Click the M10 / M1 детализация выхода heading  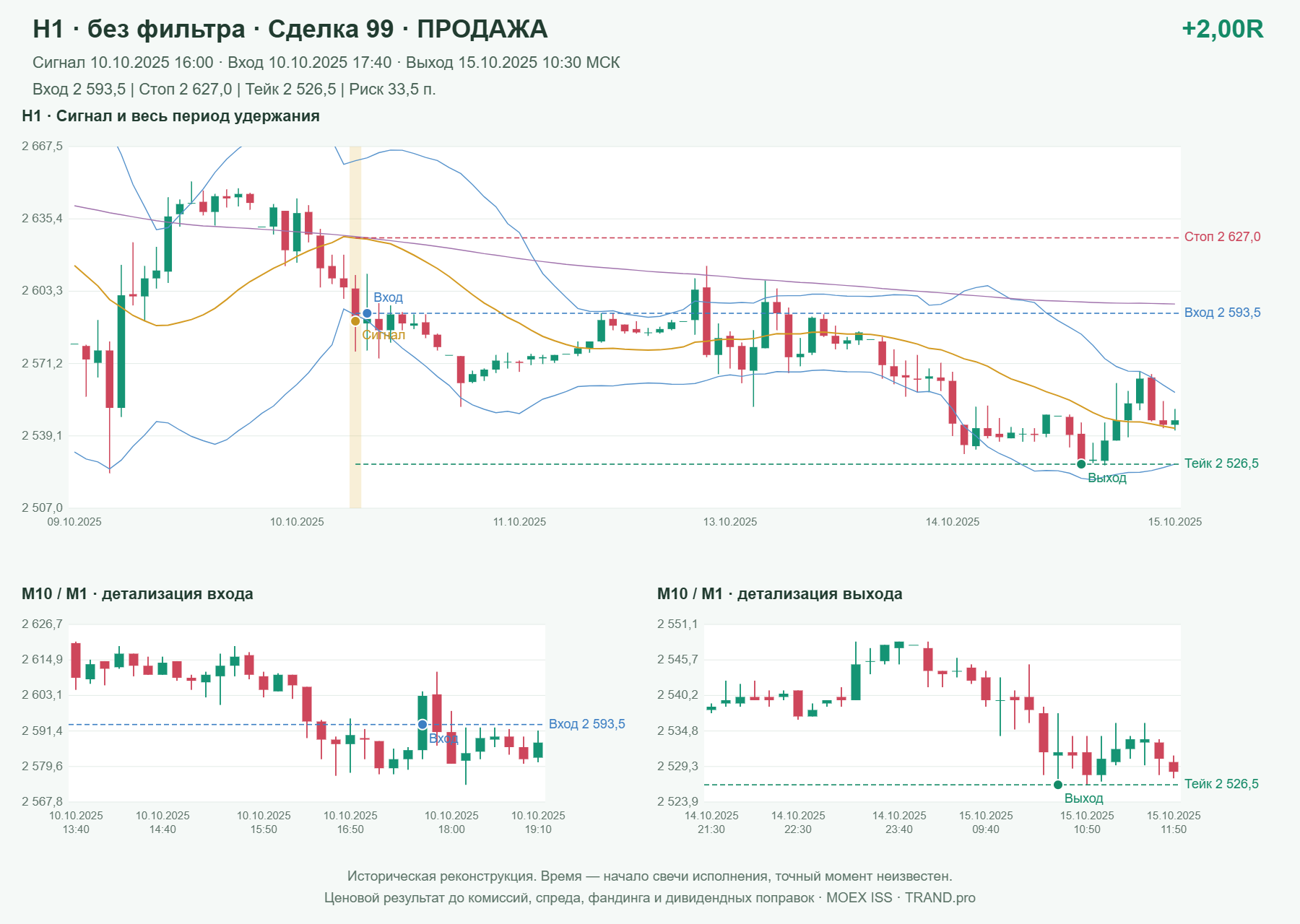779,594
